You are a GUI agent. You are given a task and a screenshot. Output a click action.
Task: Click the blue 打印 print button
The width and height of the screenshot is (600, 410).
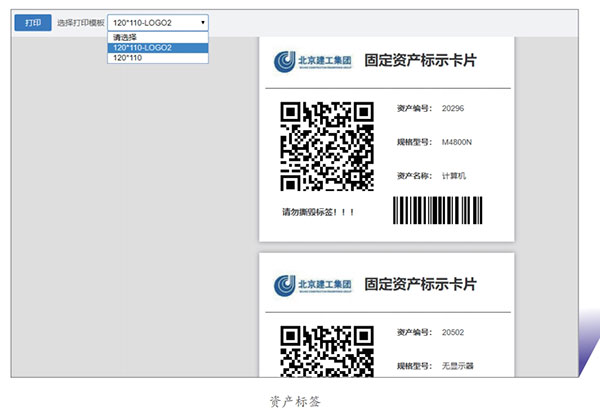point(33,23)
